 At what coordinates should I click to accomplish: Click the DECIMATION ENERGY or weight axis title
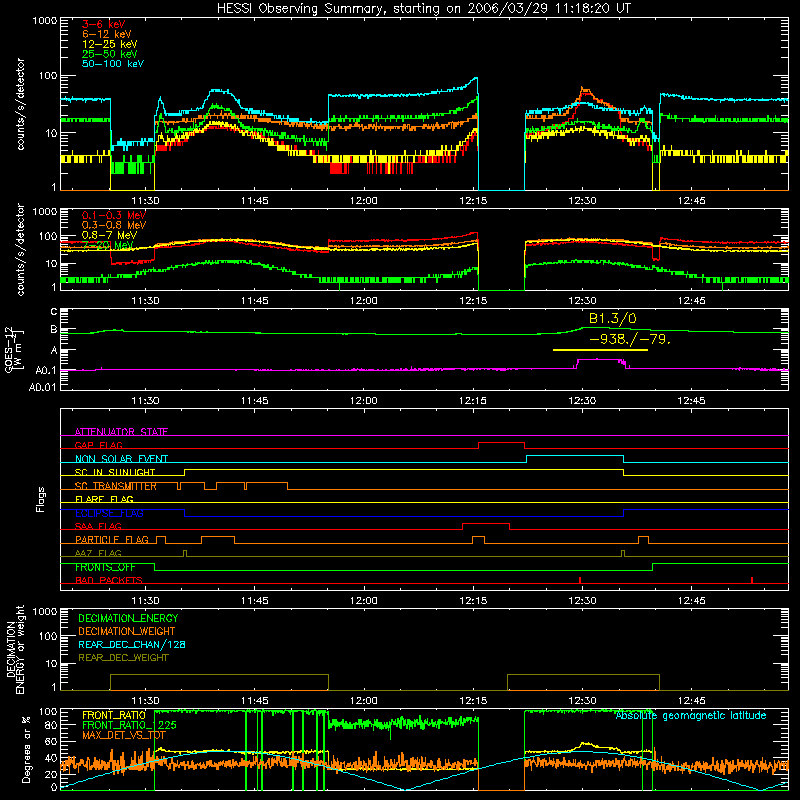[x=15, y=650]
